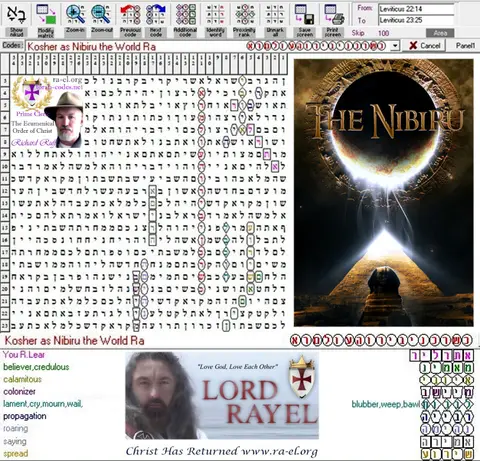
Task: Click the Skip value 100
Action: [383, 33]
